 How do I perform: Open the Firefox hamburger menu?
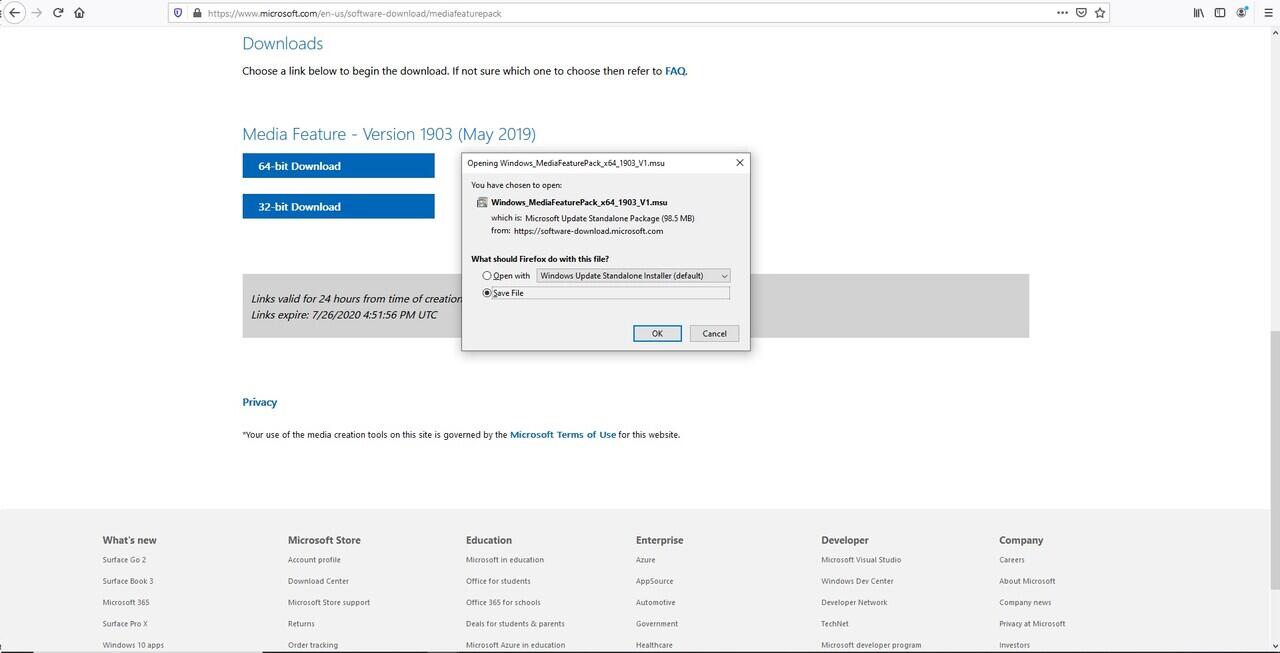click(x=1267, y=13)
